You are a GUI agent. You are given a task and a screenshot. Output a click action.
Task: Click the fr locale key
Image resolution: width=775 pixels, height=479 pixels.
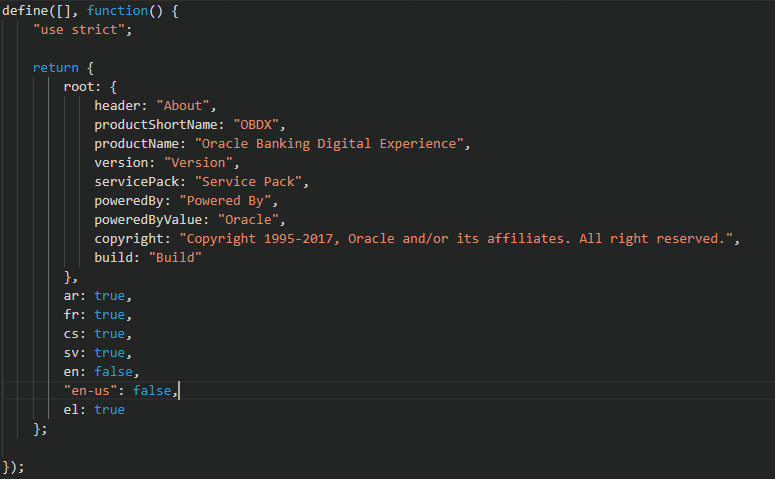[71, 315]
